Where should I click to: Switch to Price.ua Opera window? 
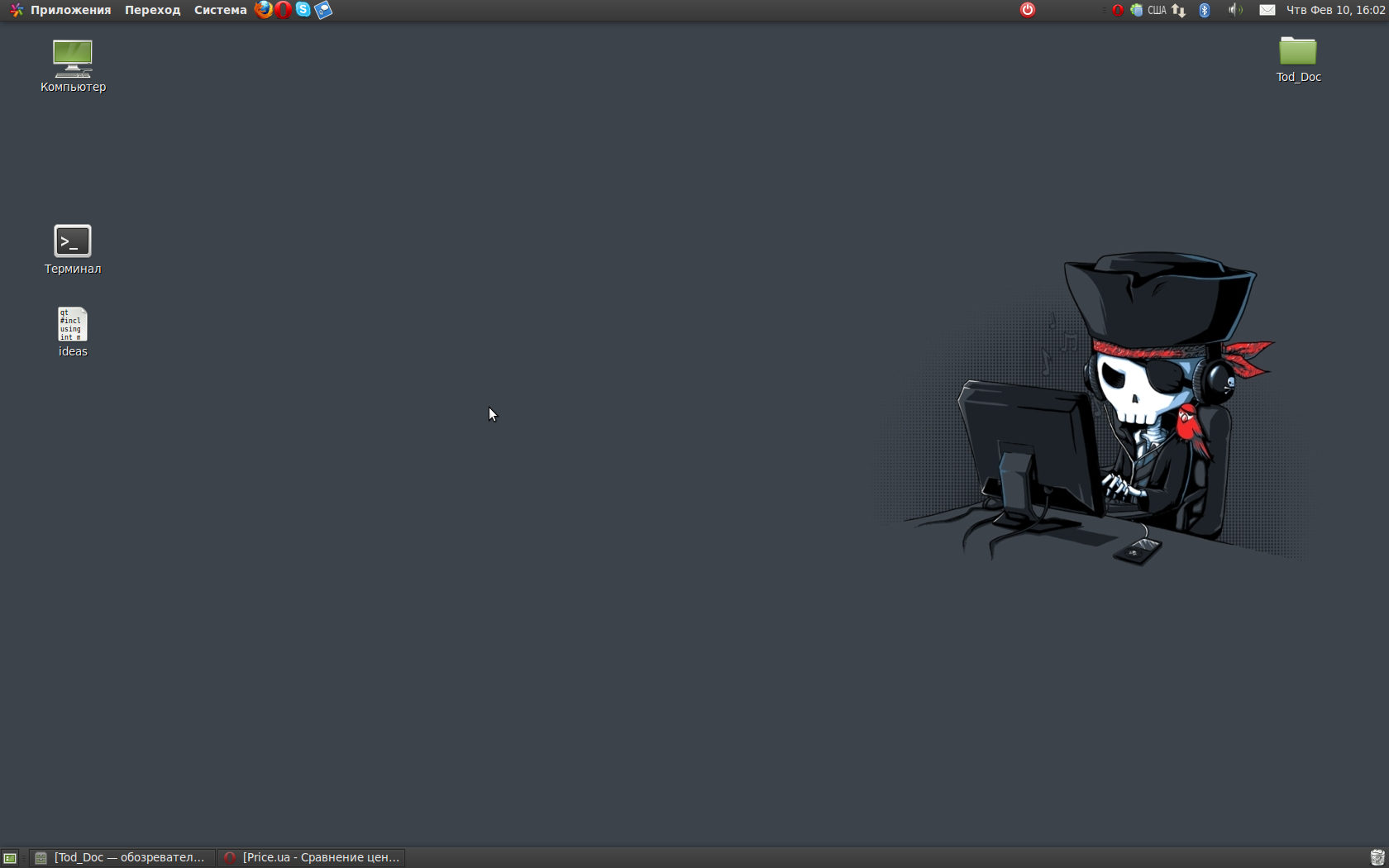[x=313, y=858]
